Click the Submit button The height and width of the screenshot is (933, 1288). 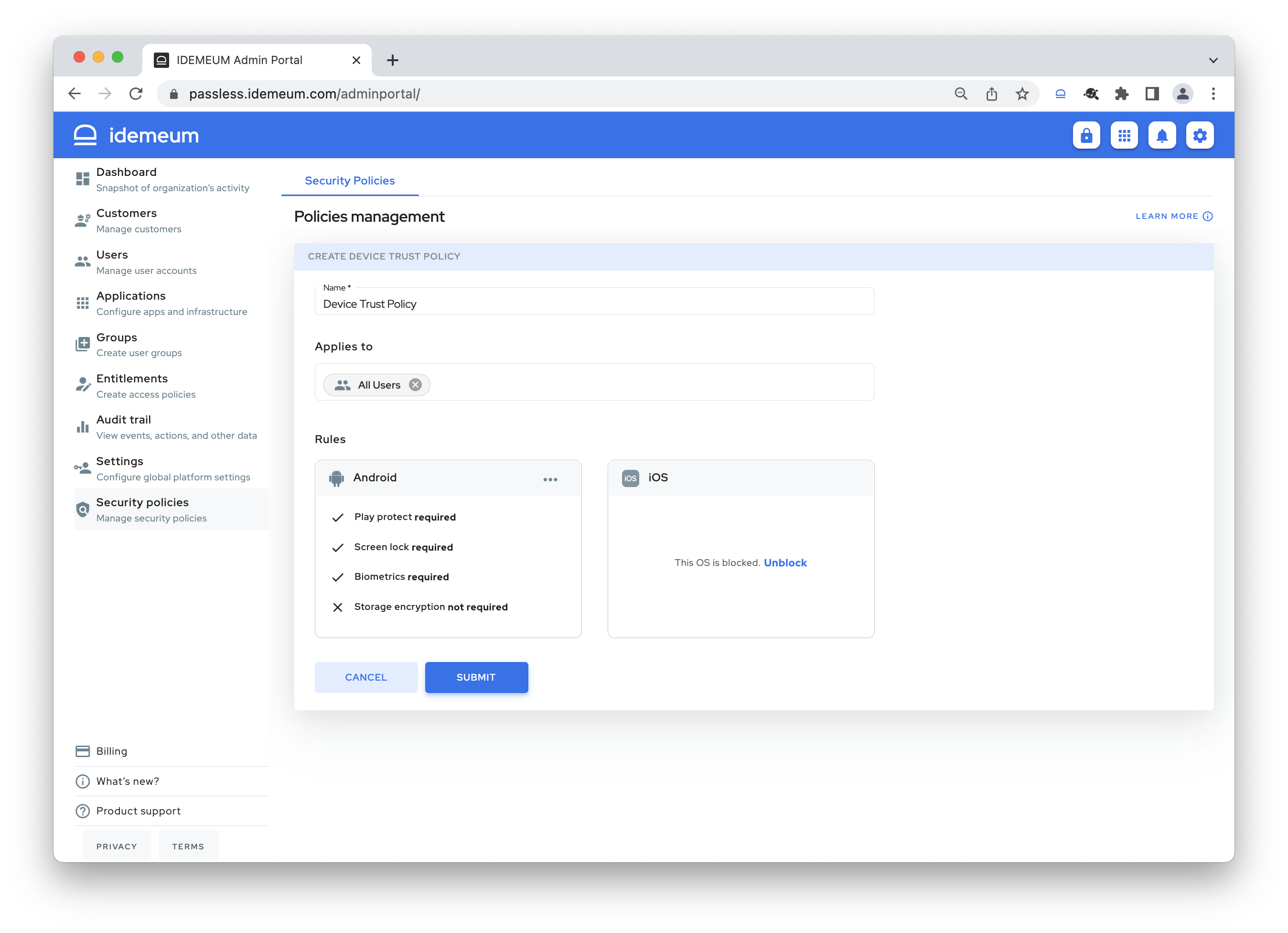point(476,677)
